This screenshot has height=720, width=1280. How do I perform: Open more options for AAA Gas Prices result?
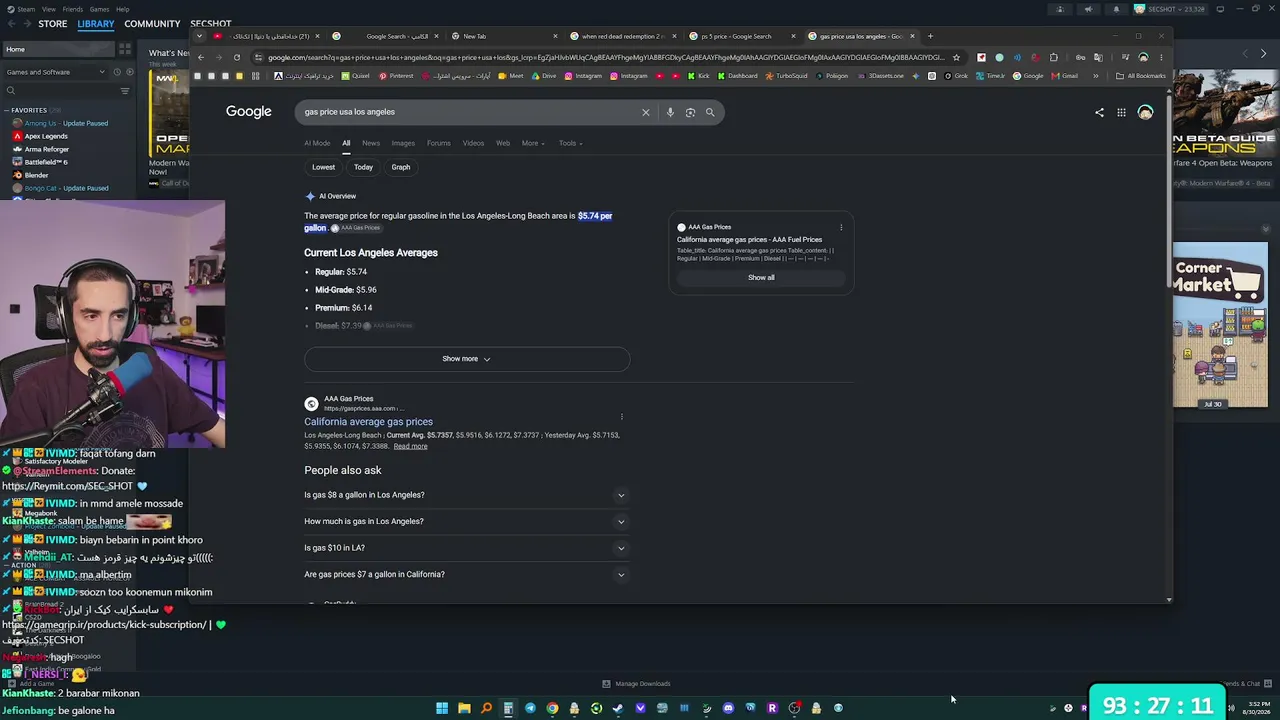click(x=621, y=417)
